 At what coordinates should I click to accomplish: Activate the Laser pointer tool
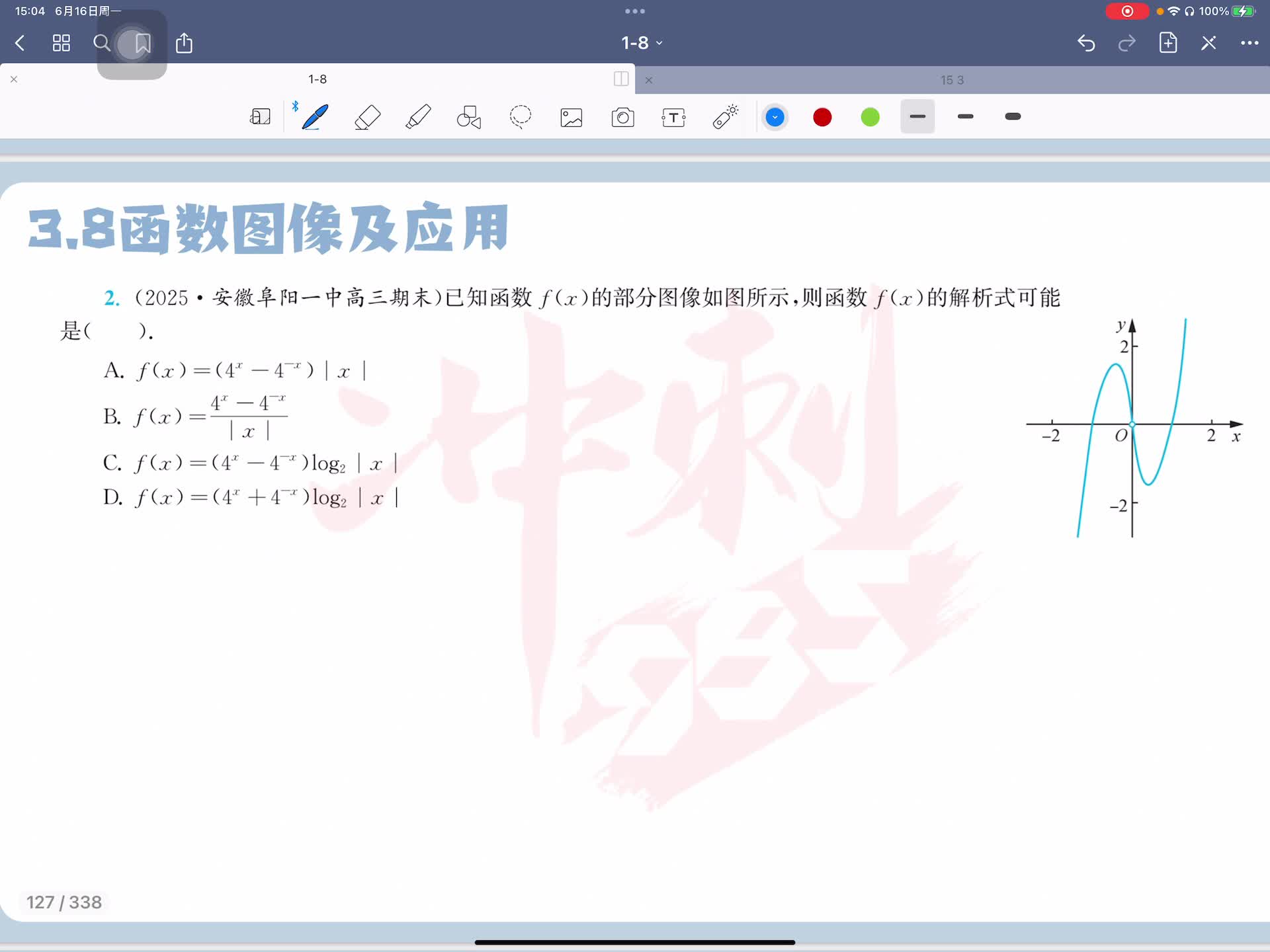pyautogui.click(x=725, y=117)
